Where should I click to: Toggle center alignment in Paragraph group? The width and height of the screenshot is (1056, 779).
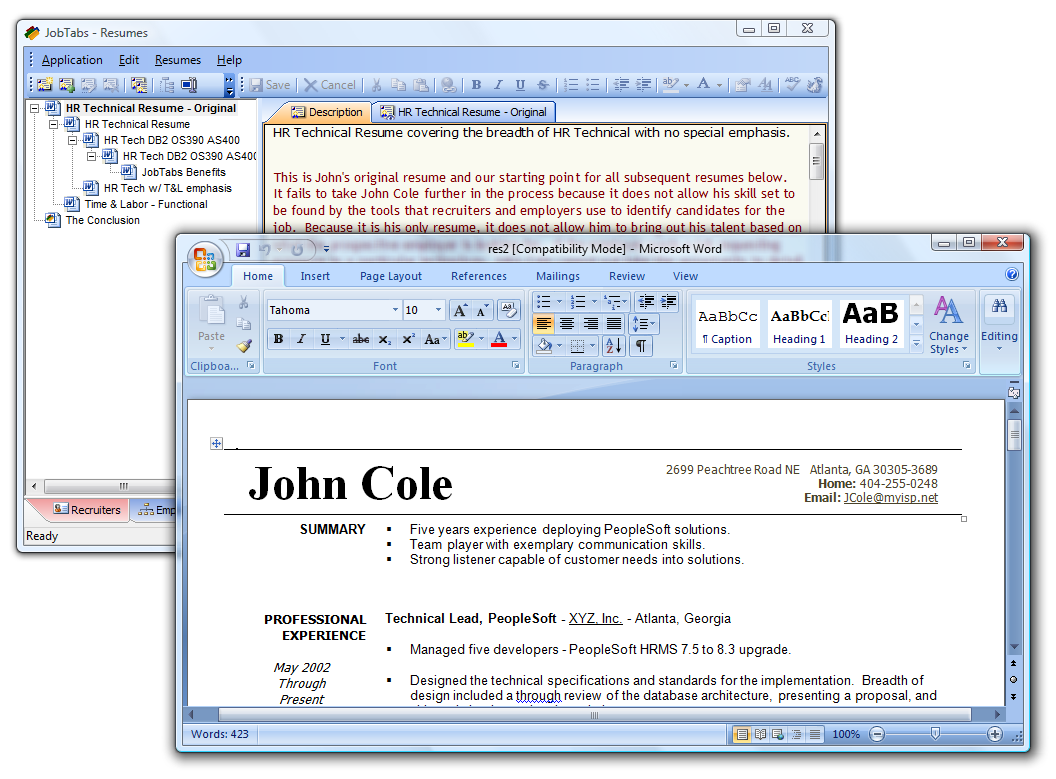pos(567,323)
